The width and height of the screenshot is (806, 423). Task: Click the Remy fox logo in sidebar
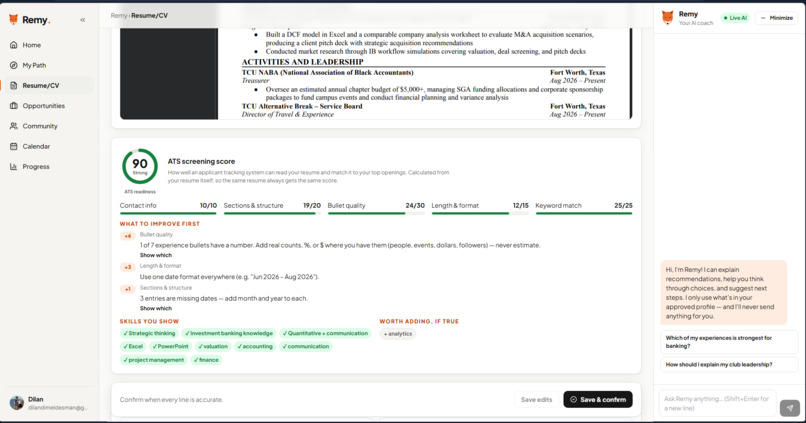tap(13, 20)
